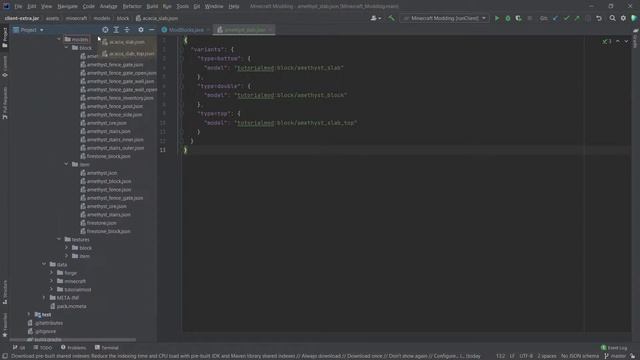Select pack.mcmeta file in tree
Image resolution: width=640 pixels, height=360 pixels.
point(68,306)
